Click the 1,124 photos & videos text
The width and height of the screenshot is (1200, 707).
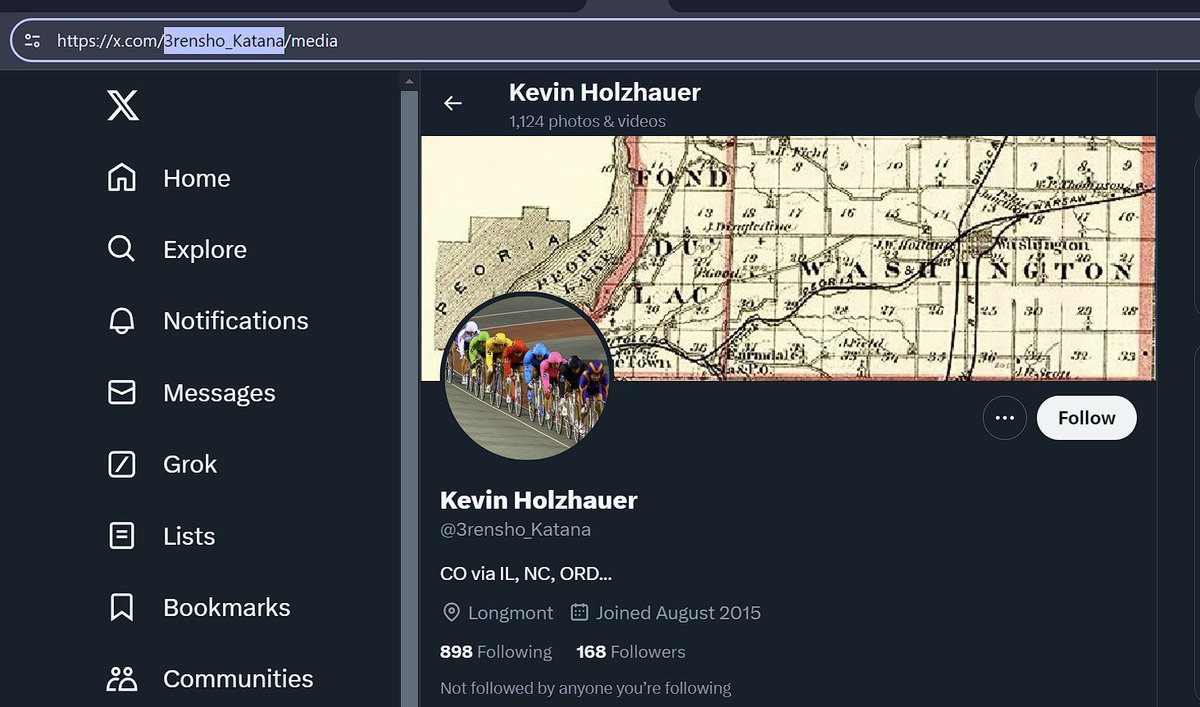click(587, 121)
